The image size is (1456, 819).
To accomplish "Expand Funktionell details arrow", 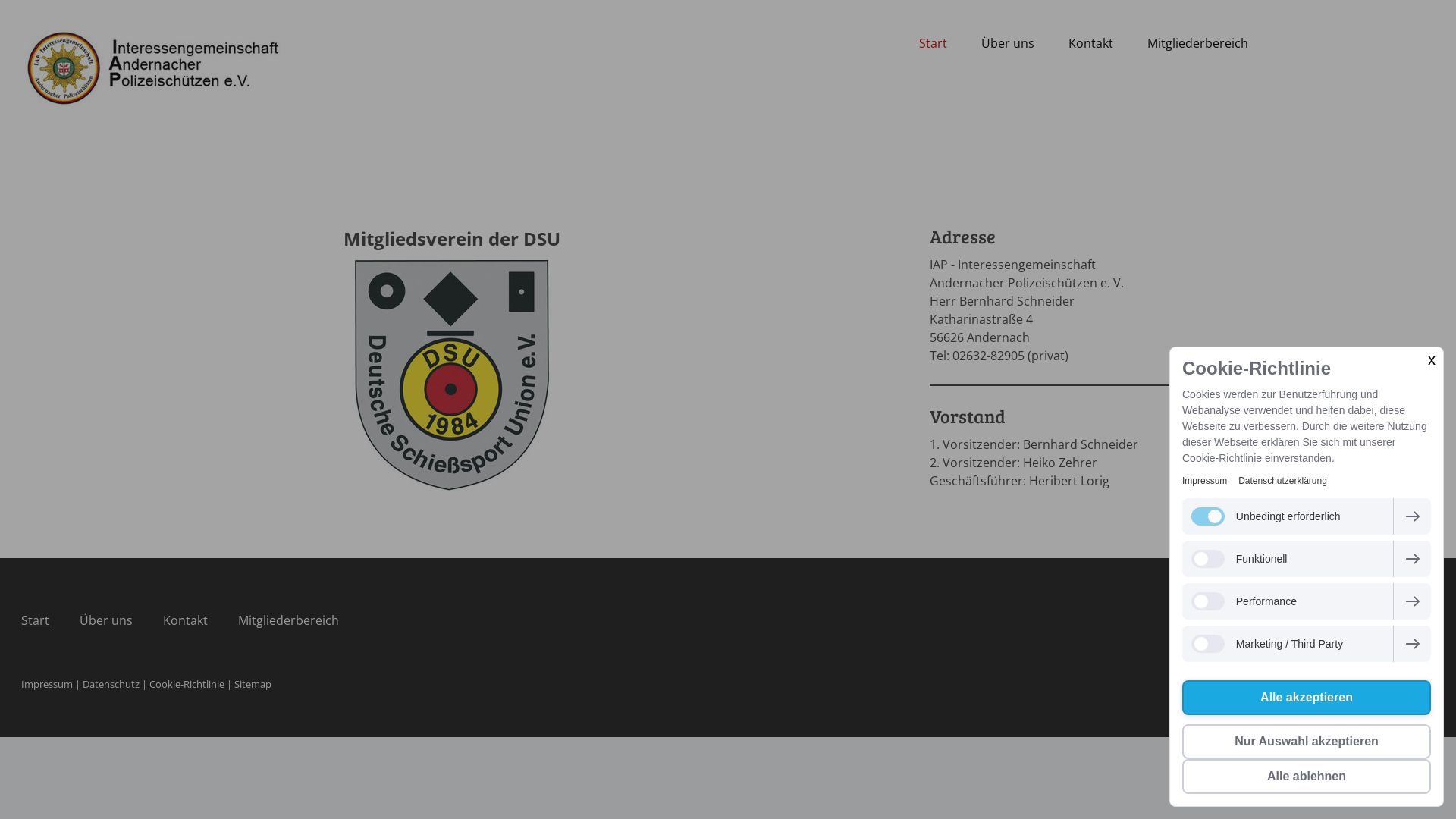I will (x=1412, y=559).
